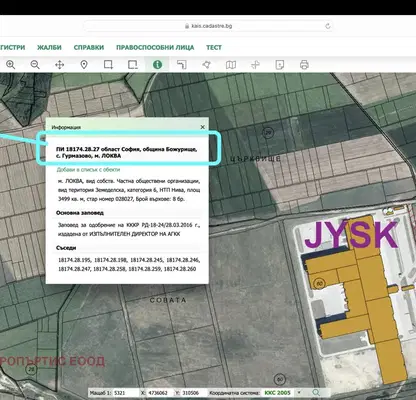This screenshot has width=416, height=400.
Task: Click the scale input field showing 5321
Action: pyautogui.click(x=125, y=393)
